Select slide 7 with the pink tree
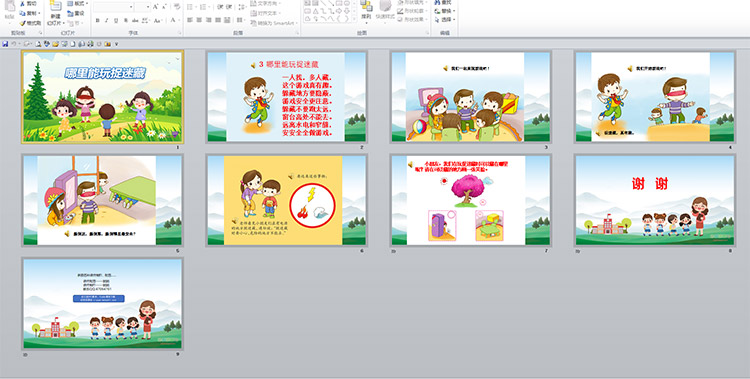 point(471,201)
